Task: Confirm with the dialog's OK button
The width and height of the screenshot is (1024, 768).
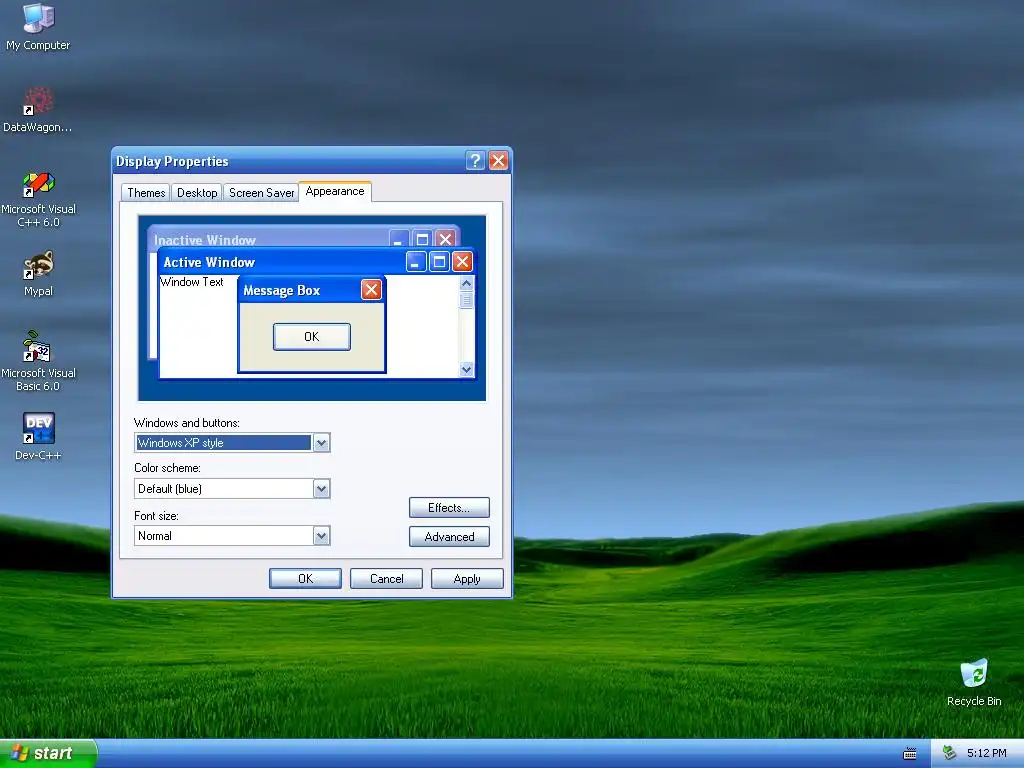Action: (x=305, y=579)
